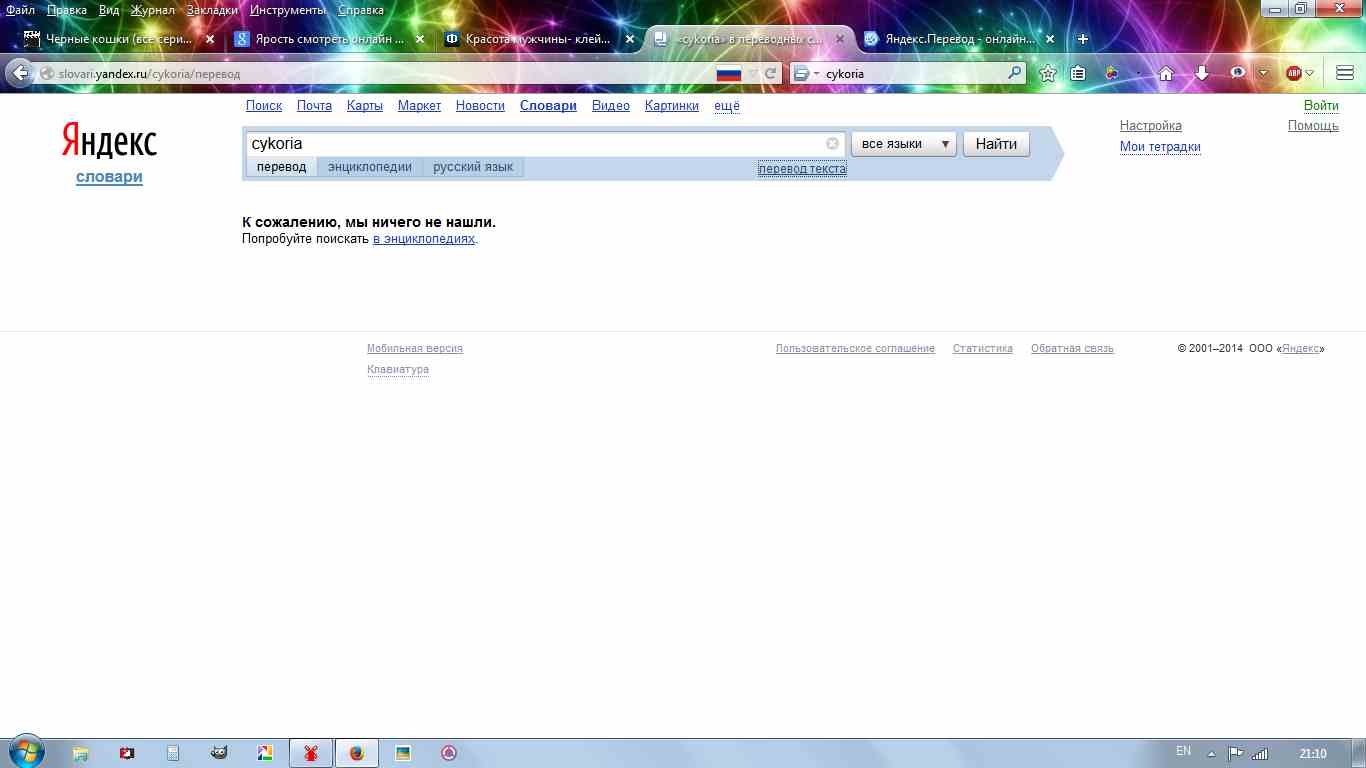
Task: Follow the "в энциклопедиях" link
Action: (x=423, y=240)
